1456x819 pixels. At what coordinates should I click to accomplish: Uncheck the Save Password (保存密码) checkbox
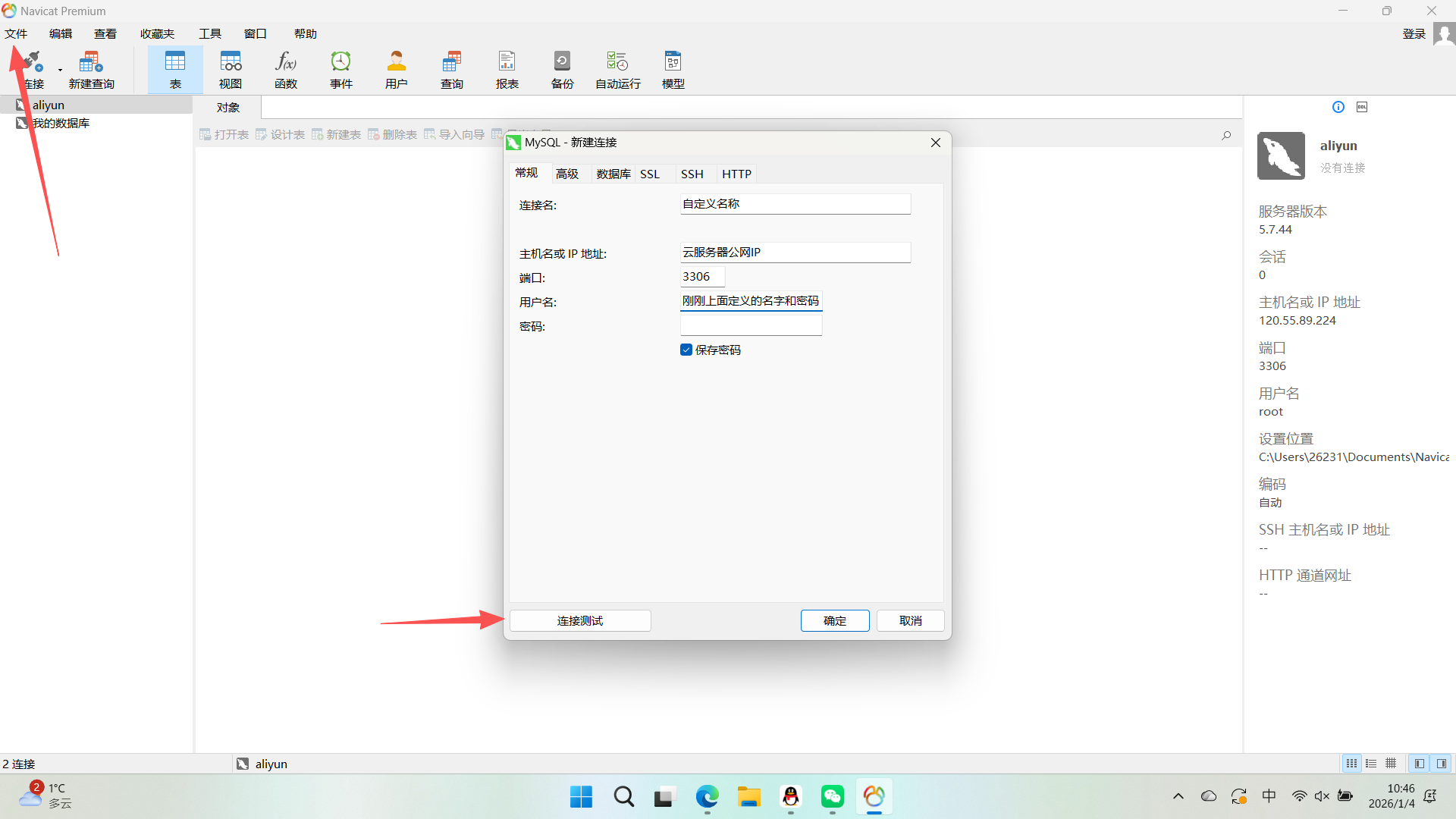pos(686,350)
